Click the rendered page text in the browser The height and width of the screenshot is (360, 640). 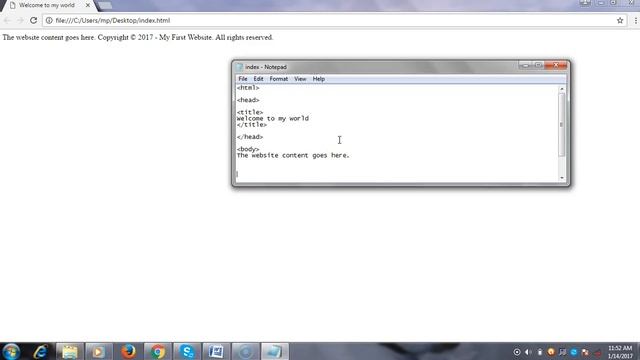tap(138, 37)
